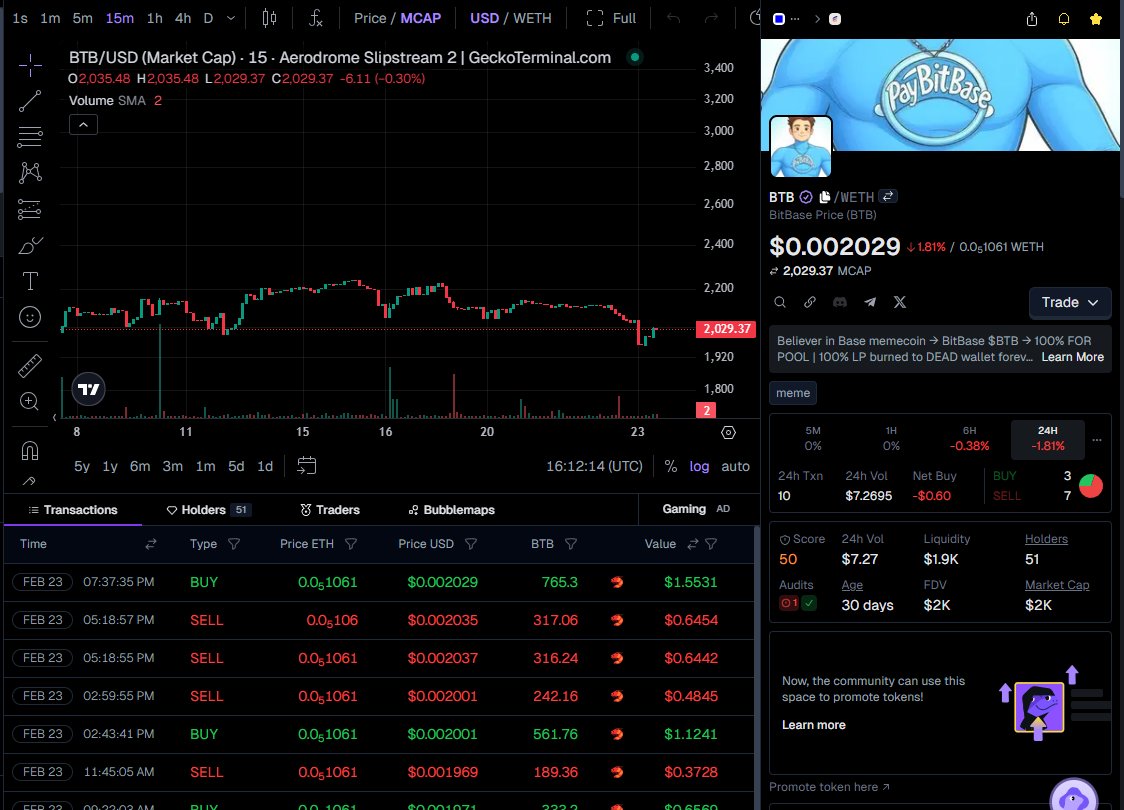Image resolution: width=1124 pixels, height=810 pixels.
Task: Open the emoji sticker tool
Action: [x=29, y=317]
